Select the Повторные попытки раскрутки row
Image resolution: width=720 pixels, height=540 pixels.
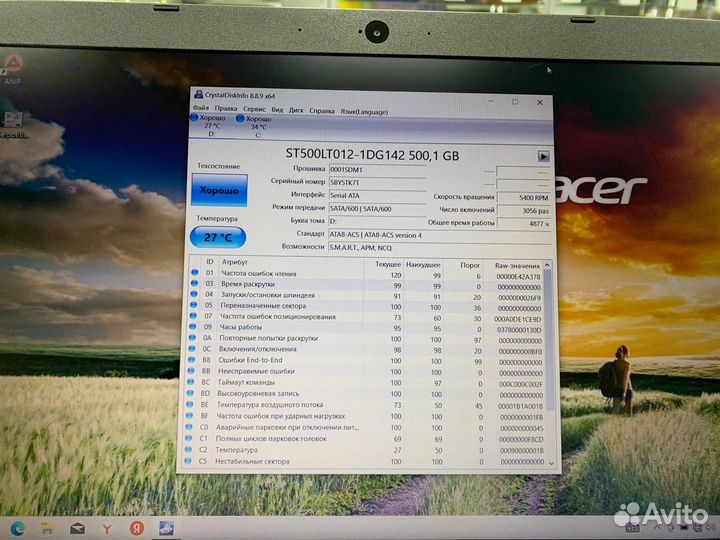(366, 339)
